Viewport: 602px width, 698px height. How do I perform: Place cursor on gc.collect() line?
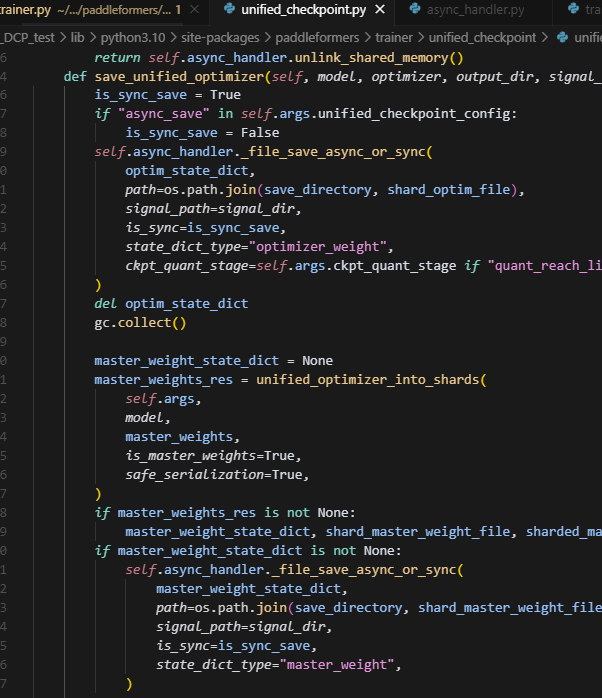(140, 322)
